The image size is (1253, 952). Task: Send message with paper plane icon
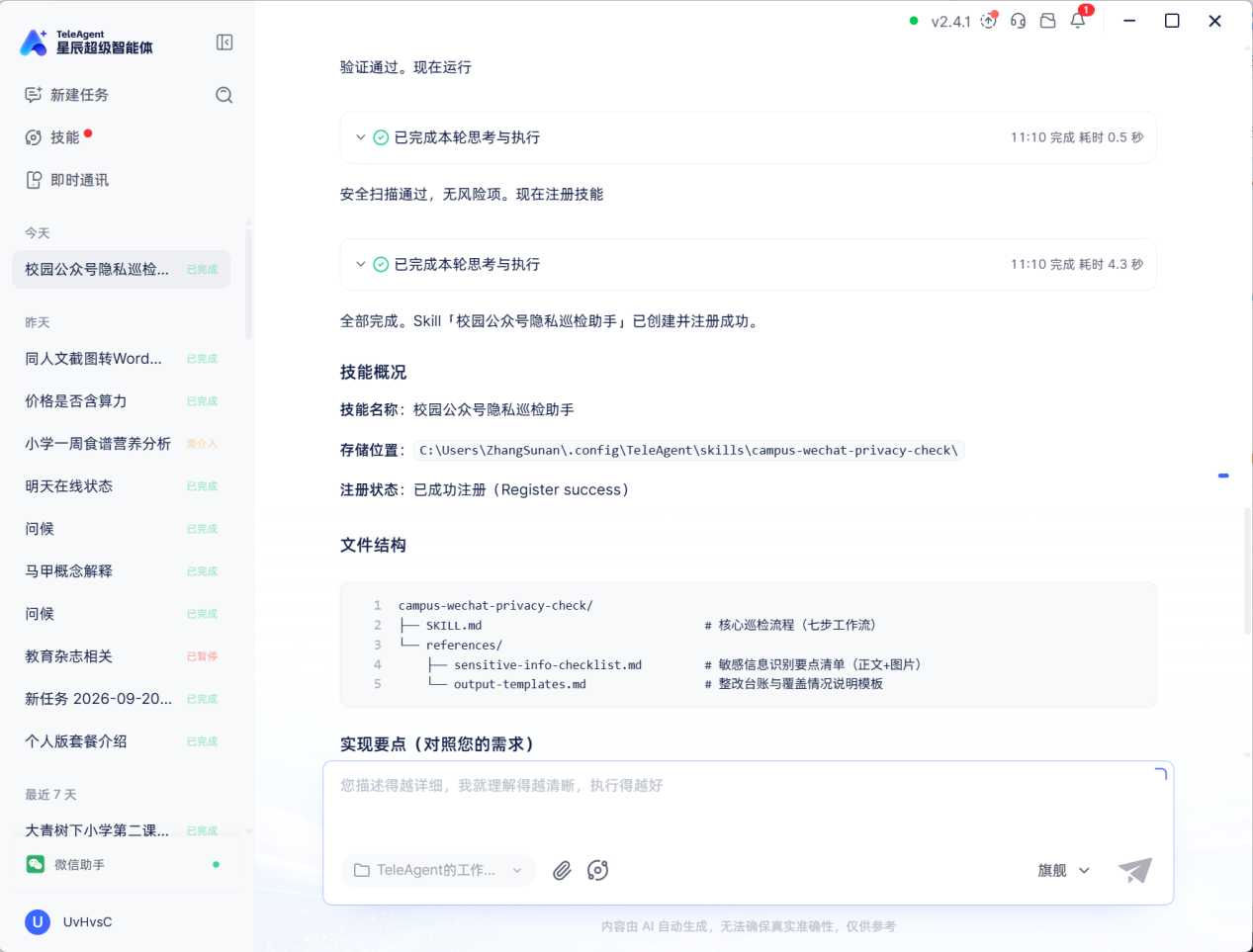coord(1135,870)
